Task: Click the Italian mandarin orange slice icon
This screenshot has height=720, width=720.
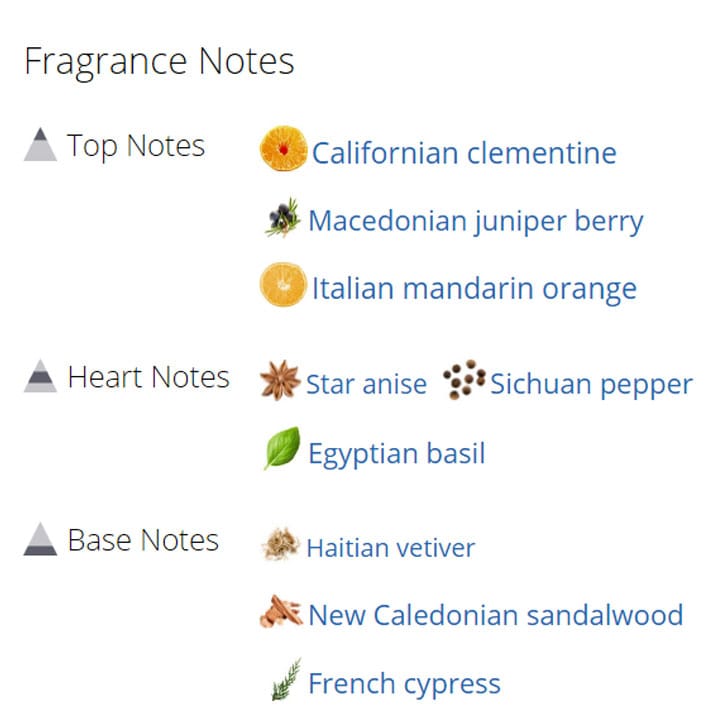Action: coord(283,286)
